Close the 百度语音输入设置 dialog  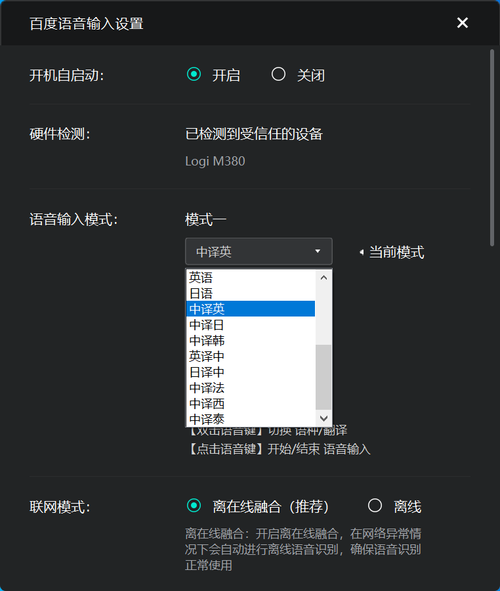[x=462, y=23]
